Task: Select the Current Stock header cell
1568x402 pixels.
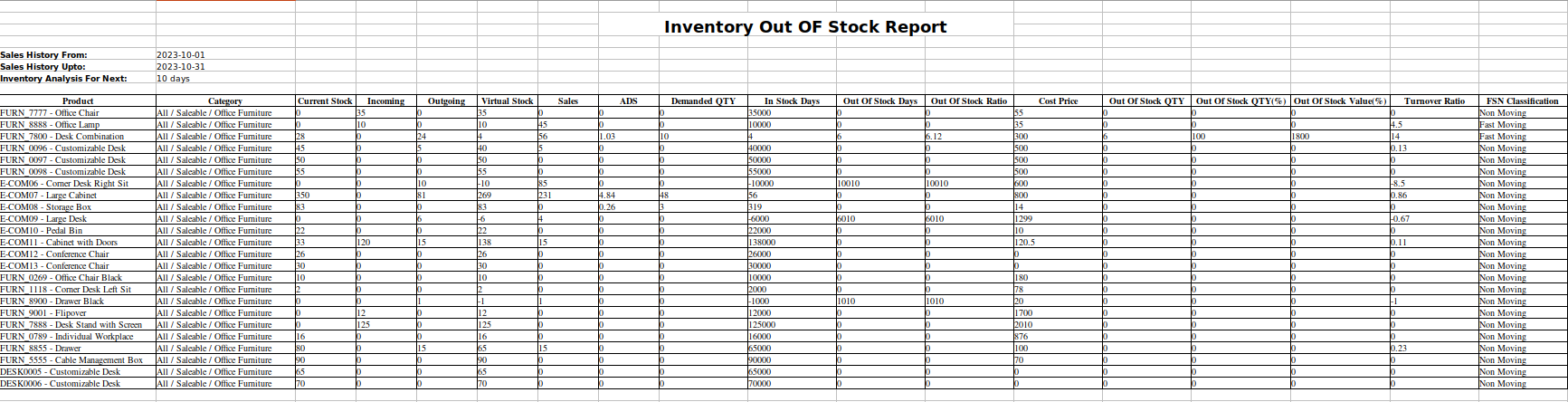Action: click(325, 101)
